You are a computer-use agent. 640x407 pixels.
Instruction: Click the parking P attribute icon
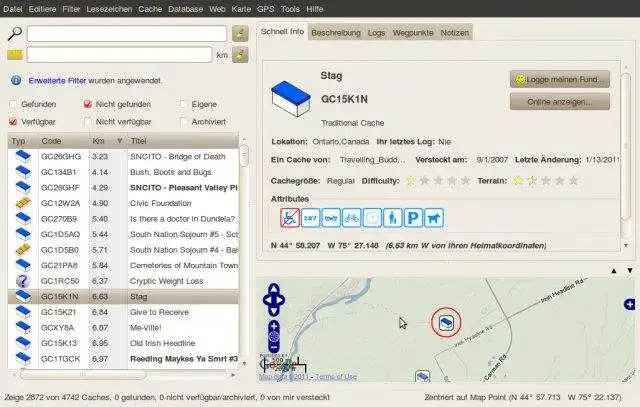[413, 218]
